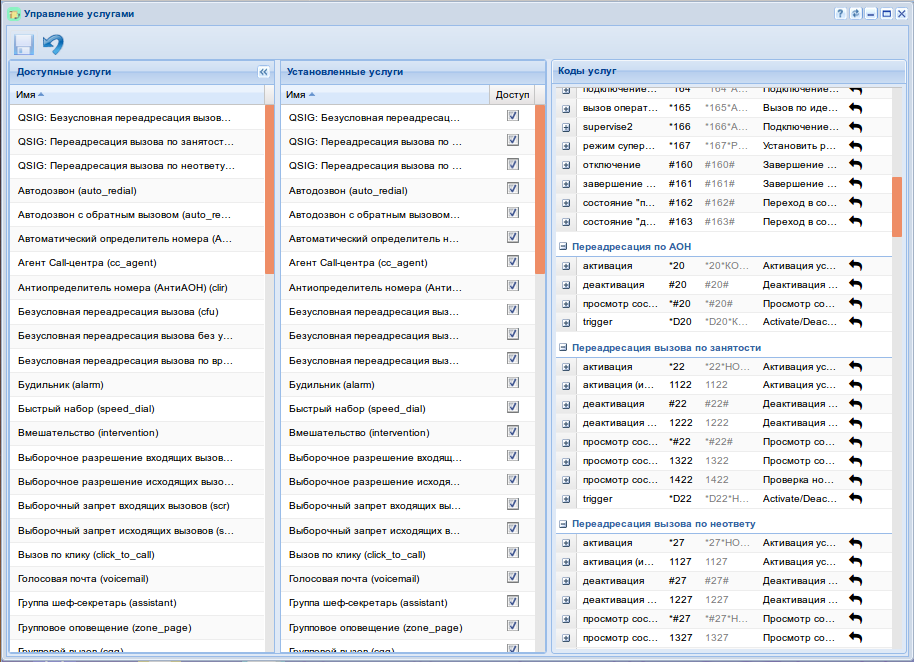The image size is (914, 662).
Task: Click the Доступ column header
Action: [512, 94]
